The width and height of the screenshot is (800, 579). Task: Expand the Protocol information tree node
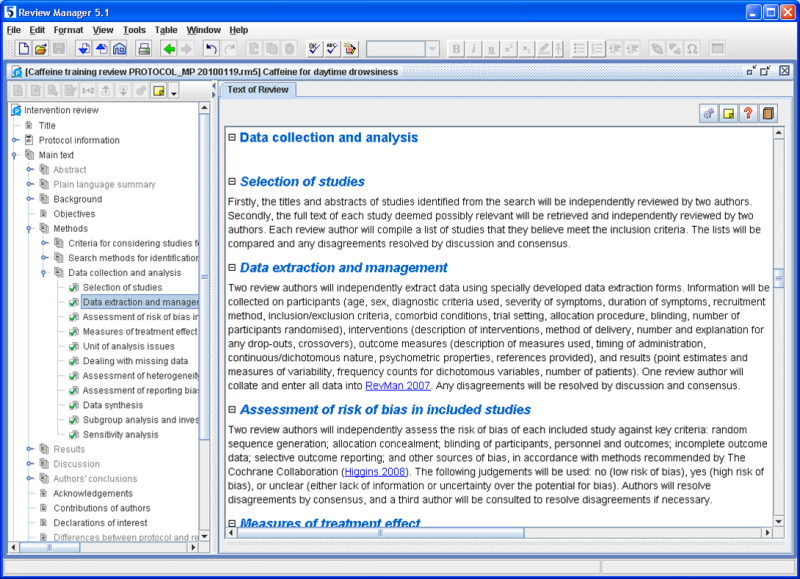click(x=15, y=140)
